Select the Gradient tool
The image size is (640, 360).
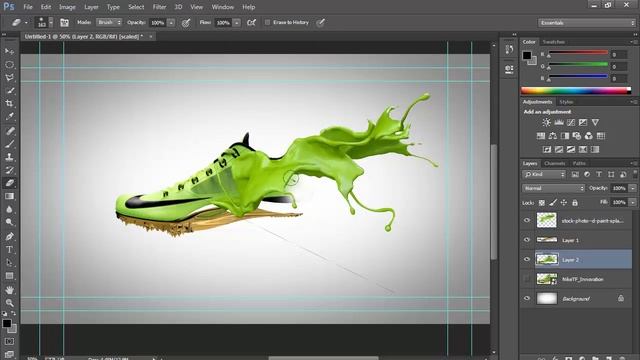(9, 196)
